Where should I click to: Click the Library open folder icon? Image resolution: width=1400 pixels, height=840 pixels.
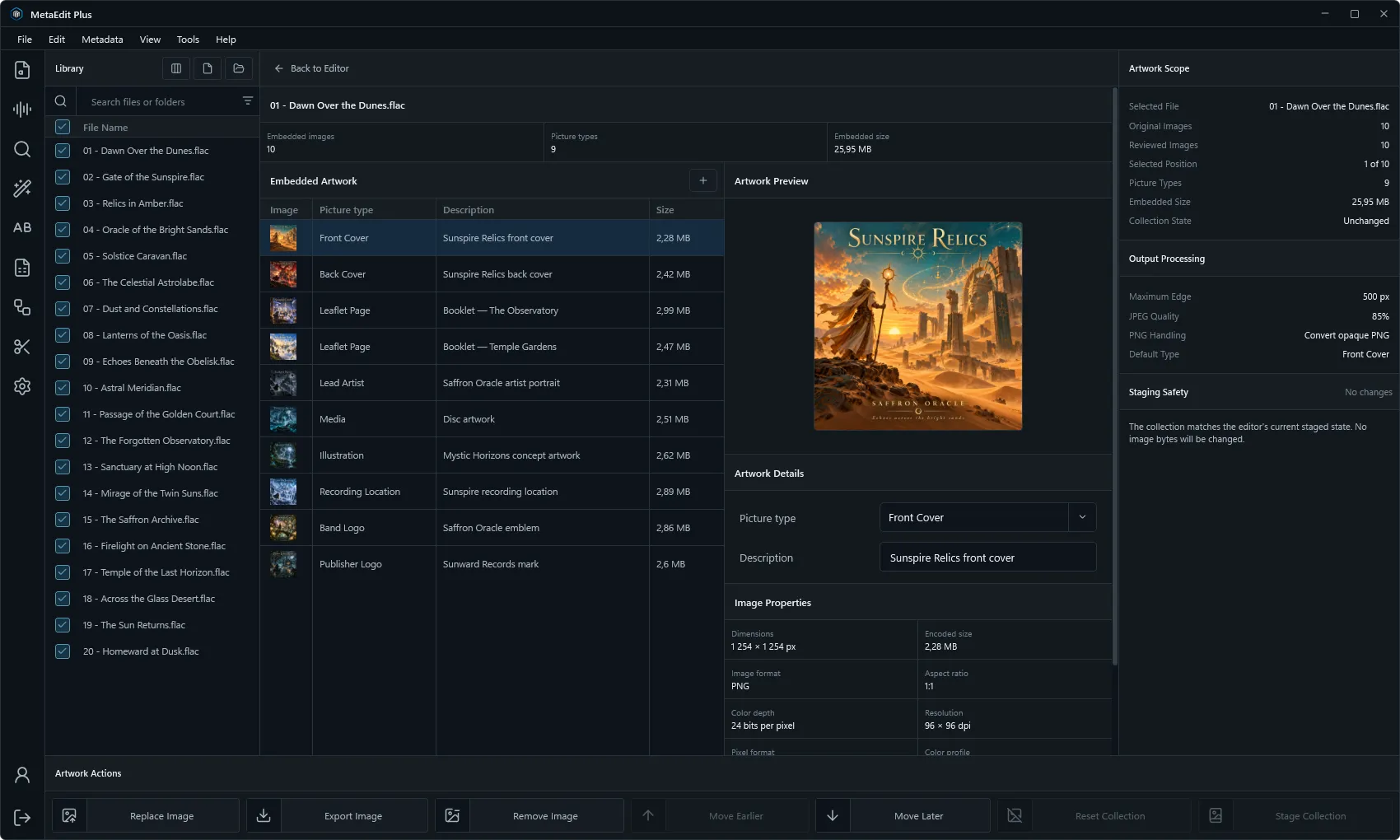(239, 68)
